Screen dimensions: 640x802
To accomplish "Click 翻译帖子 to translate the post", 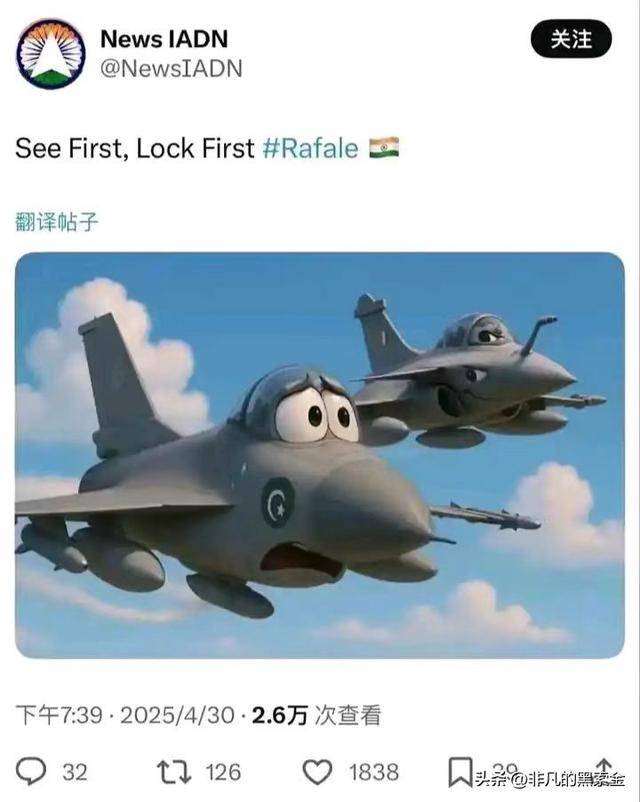I will (x=57, y=221).
